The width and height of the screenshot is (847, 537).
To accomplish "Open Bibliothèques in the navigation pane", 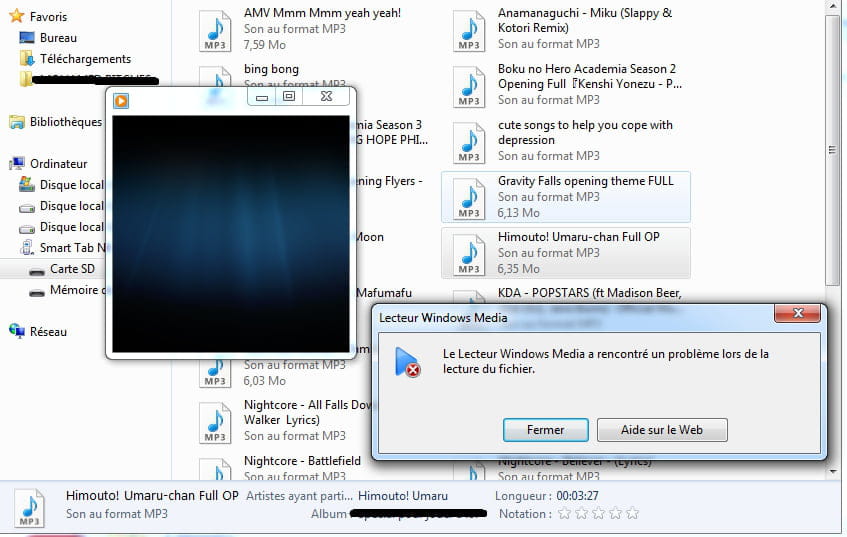I will (66, 122).
